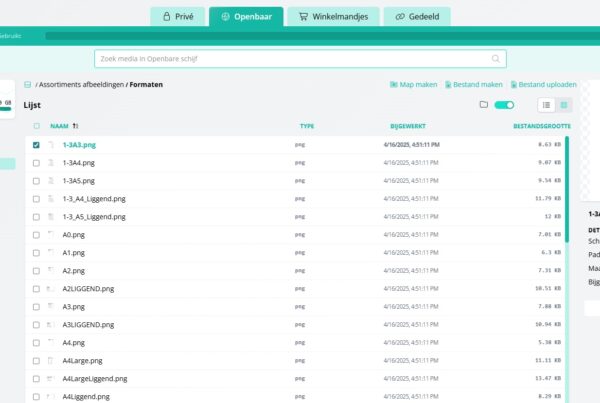Switch to list view layout
Viewport: 600px width, 403px height.
tap(546, 105)
